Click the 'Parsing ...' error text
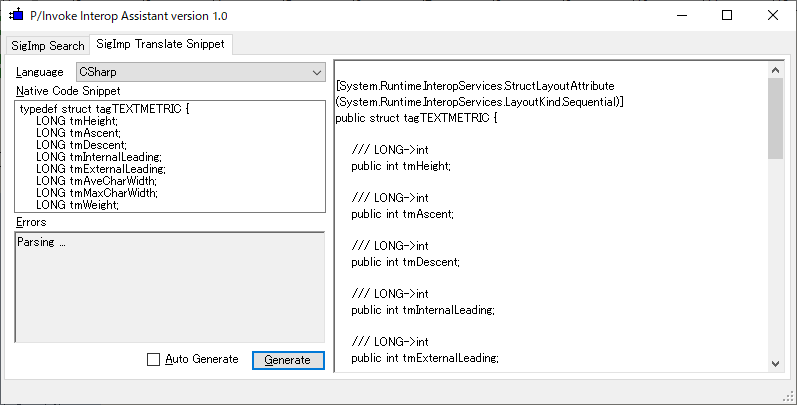The width and height of the screenshot is (797, 405). point(41,242)
